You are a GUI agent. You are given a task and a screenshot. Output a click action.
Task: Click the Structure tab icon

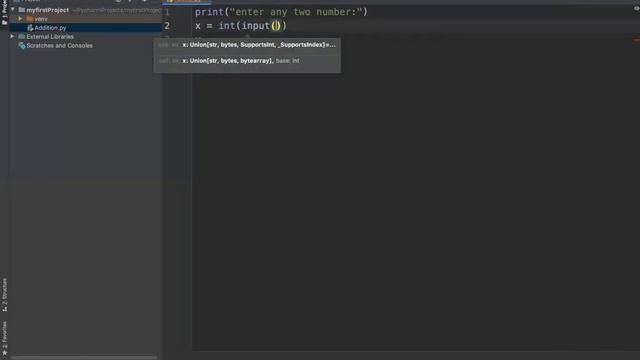point(4,309)
